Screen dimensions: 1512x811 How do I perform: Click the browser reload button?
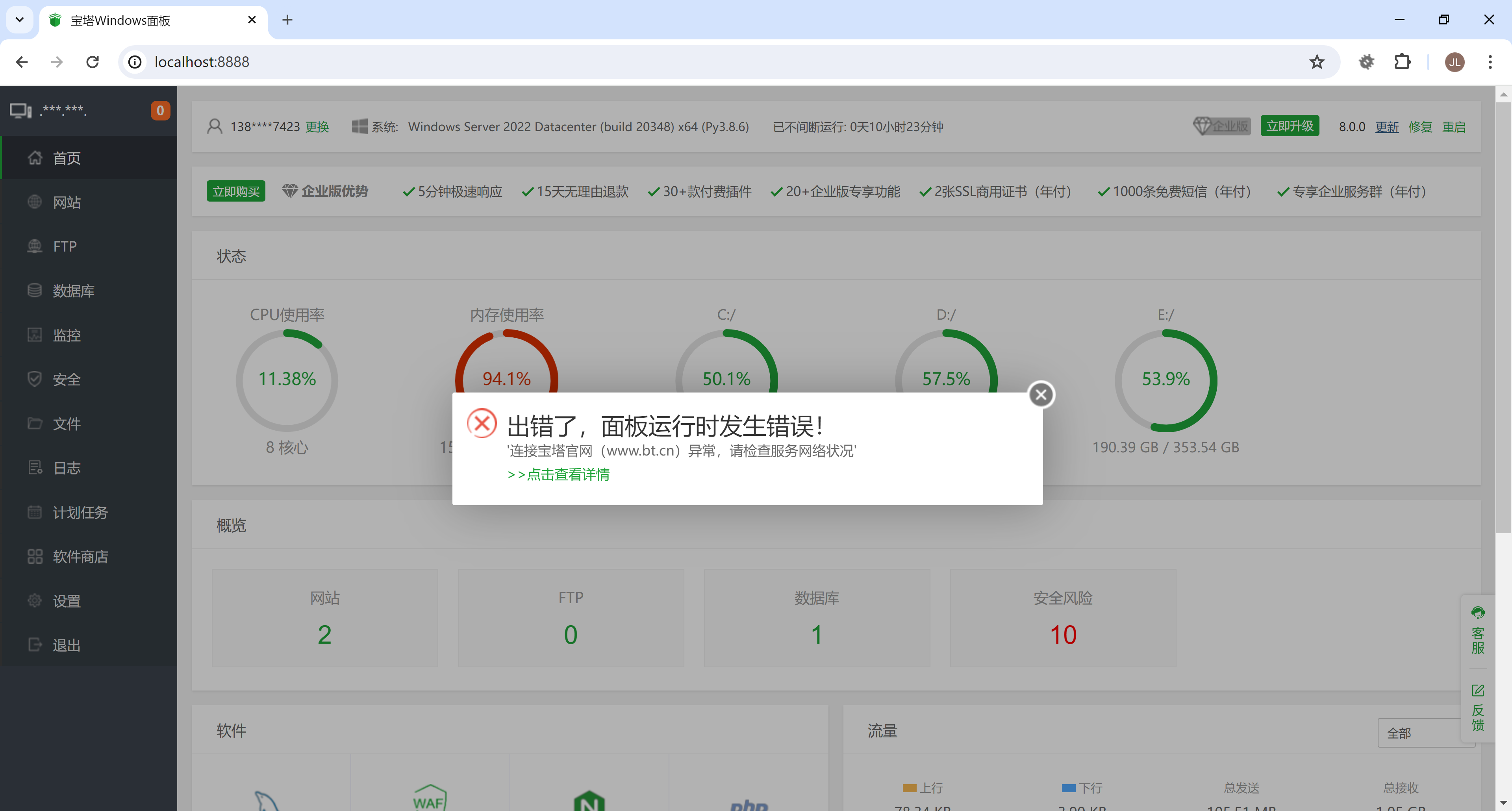pyautogui.click(x=93, y=62)
